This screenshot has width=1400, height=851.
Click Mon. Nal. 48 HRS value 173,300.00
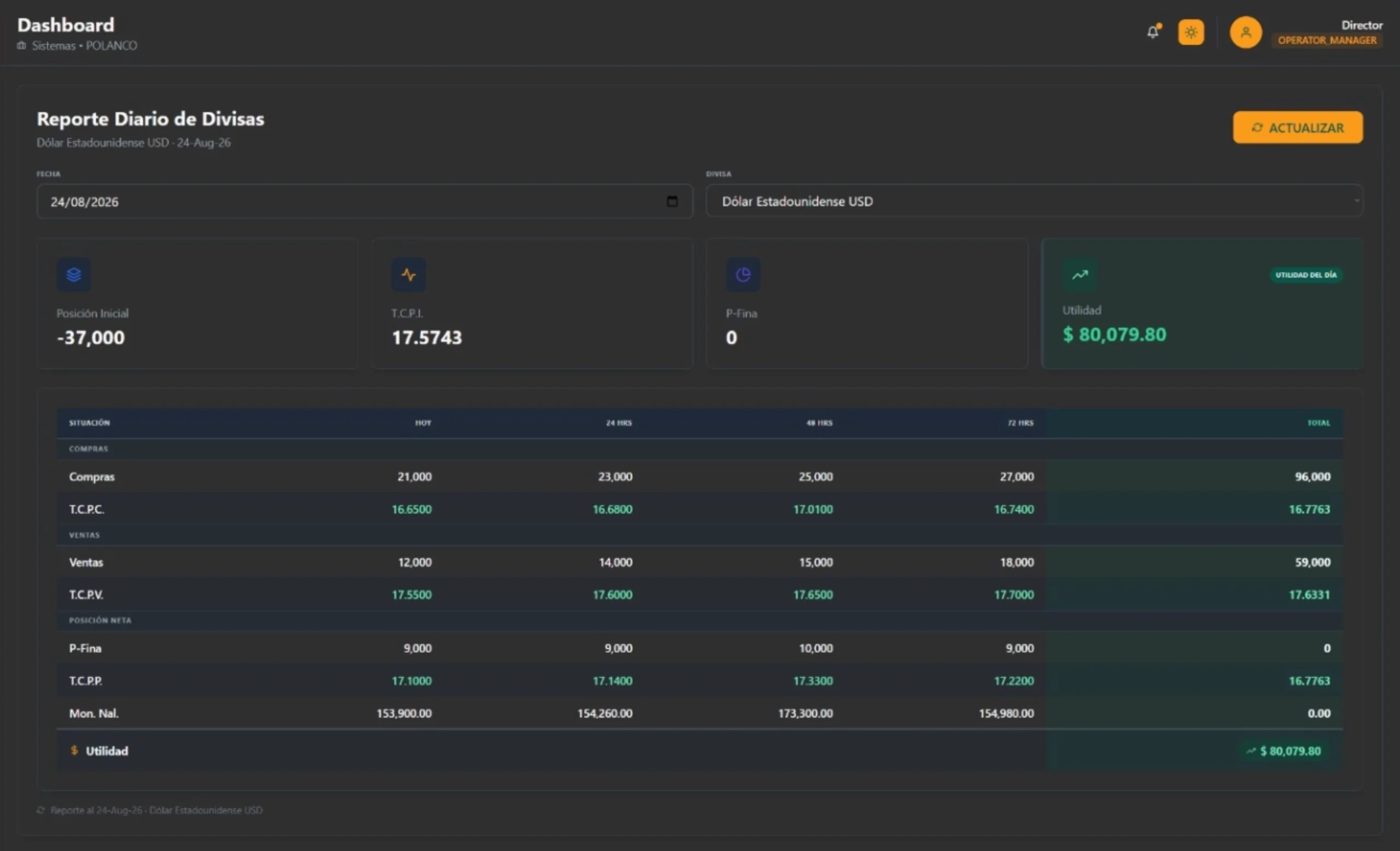click(806, 714)
